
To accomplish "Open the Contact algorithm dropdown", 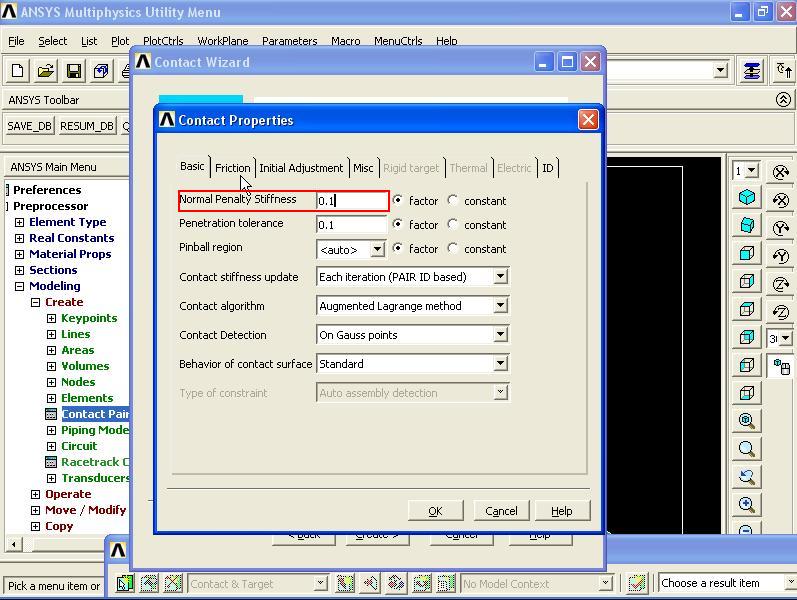I will point(500,306).
